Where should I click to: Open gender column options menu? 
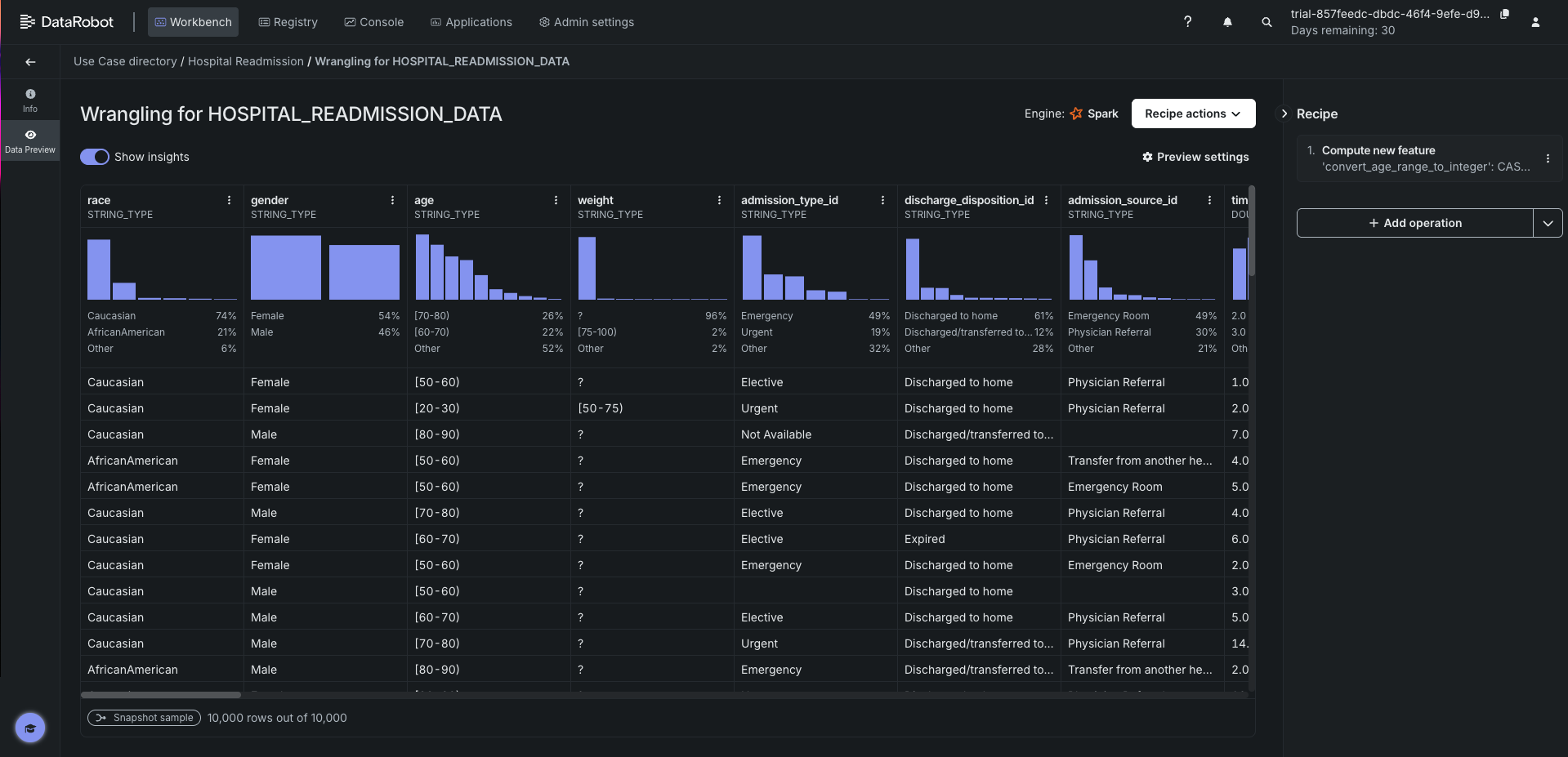[x=392, y=200]
